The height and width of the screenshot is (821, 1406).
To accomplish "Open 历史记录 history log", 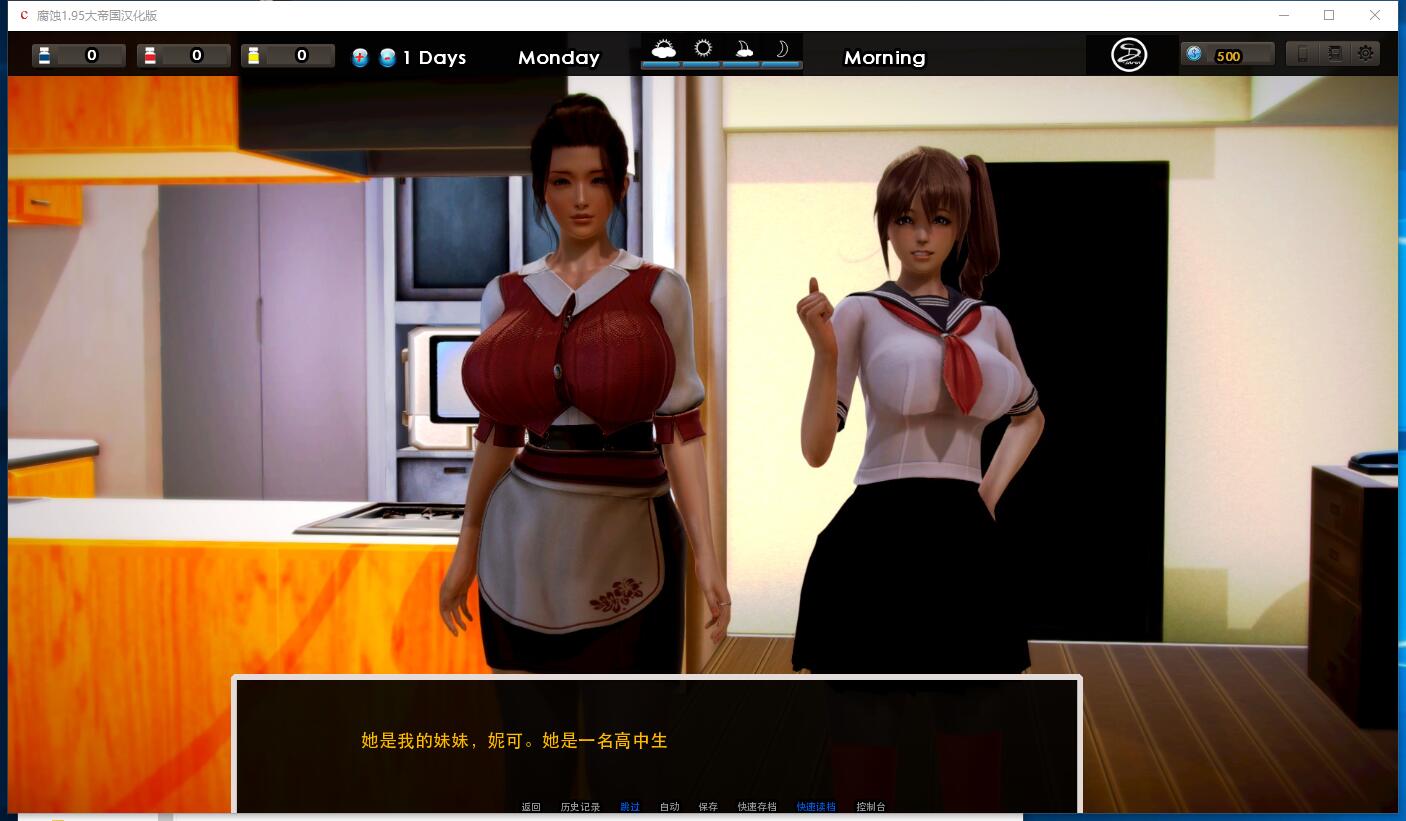I will point(580,806).
